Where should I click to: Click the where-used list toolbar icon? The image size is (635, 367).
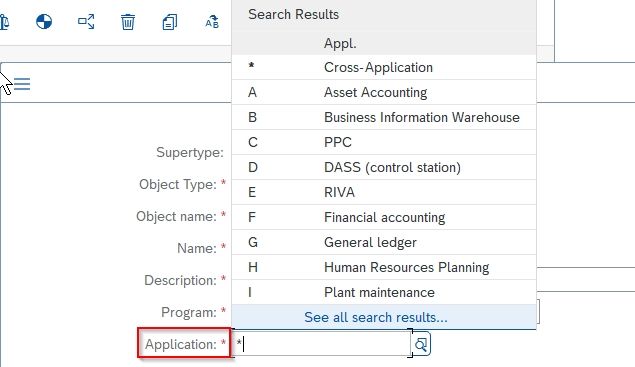pyautogui.click(x=86, y=21)
